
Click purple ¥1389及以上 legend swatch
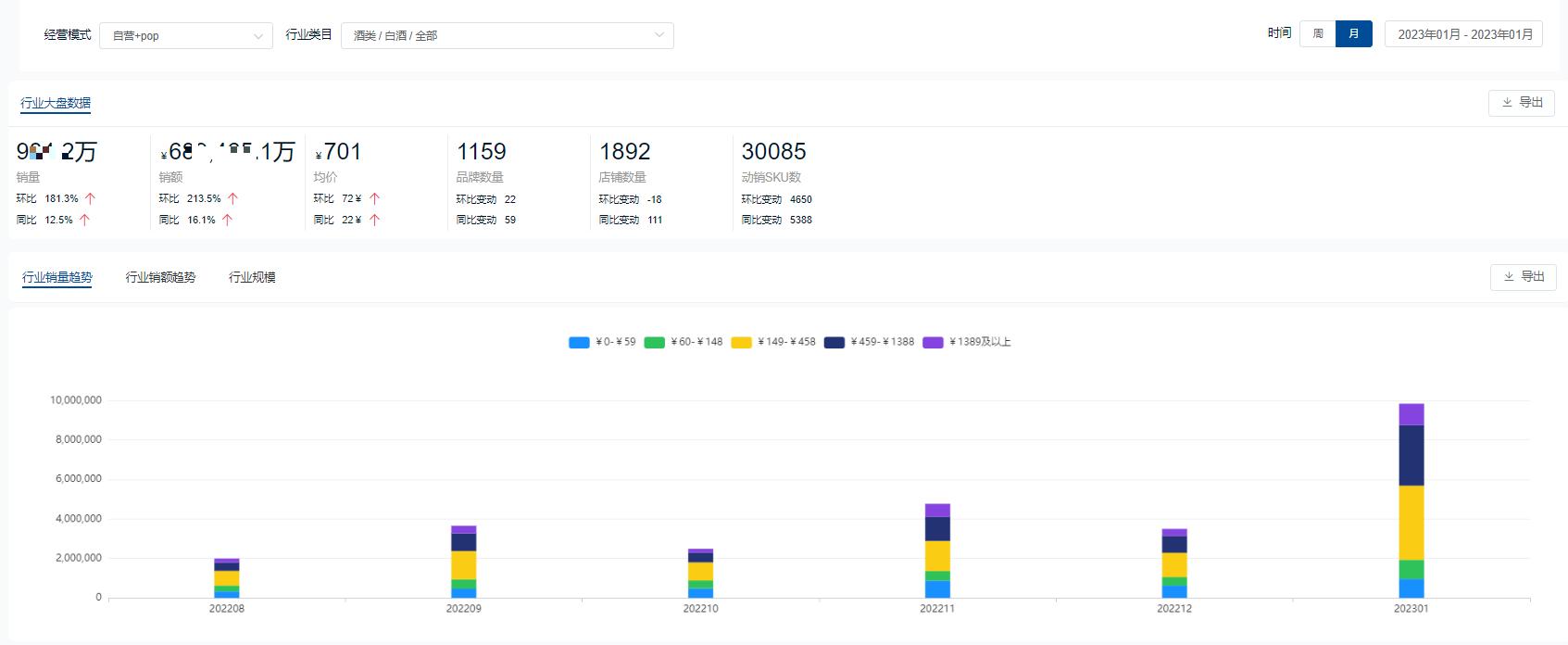933,343
